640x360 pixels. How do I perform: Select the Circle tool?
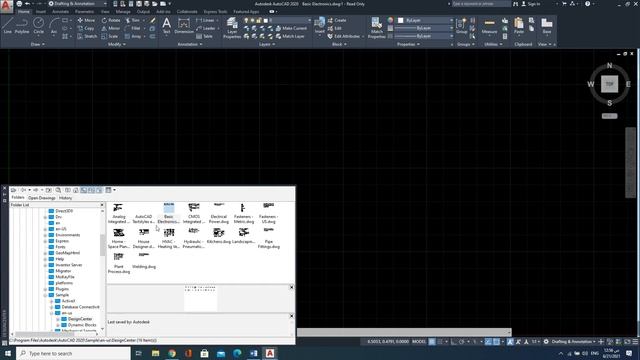pos(38,26)
